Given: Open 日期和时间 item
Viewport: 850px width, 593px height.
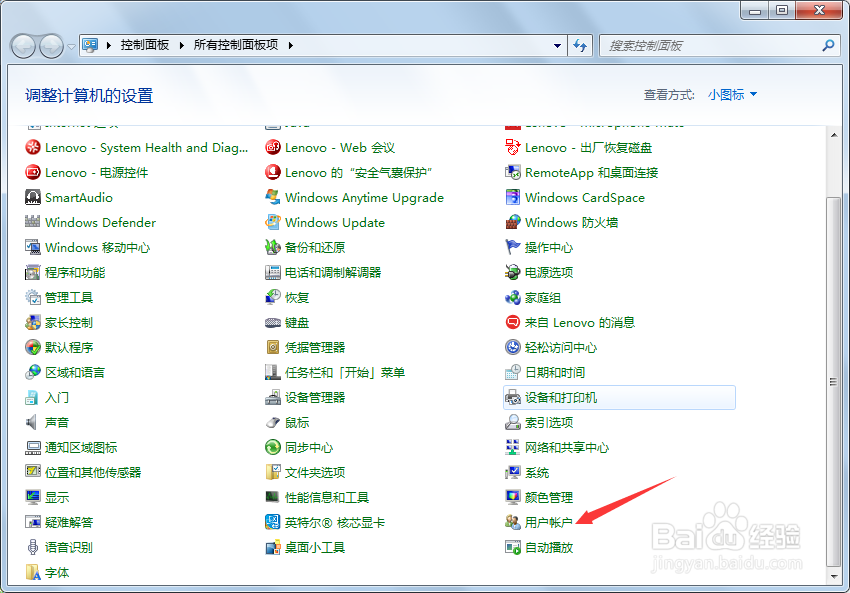Looking at the screenshot, I should [x=545, y=372].
